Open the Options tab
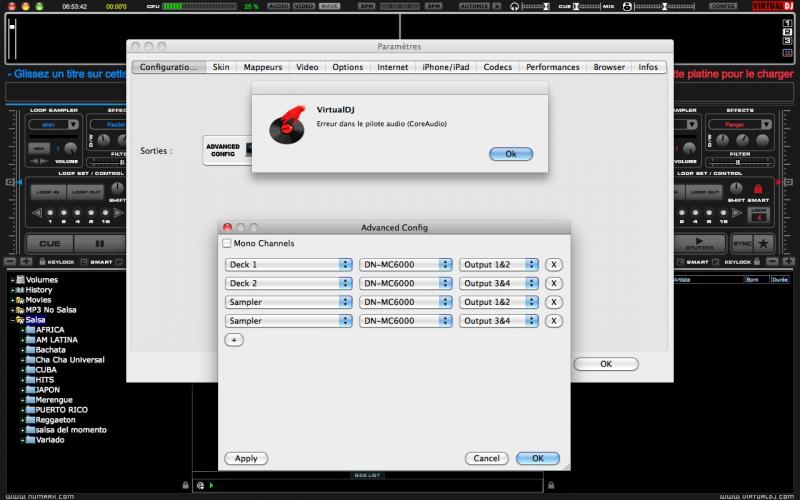This screenshot has width=800, height=500. point(347,67)
